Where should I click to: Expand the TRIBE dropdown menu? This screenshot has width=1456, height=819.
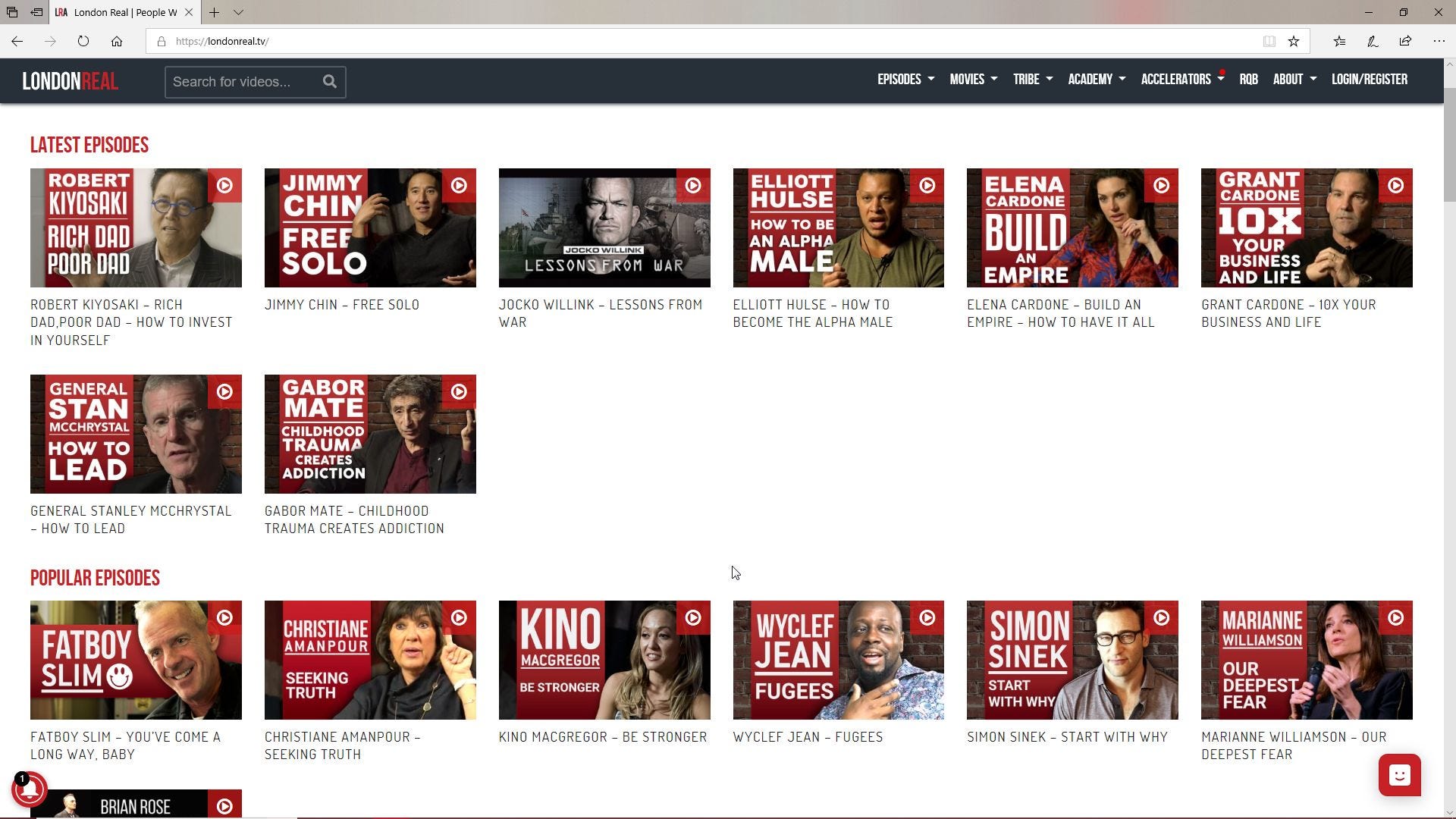click(1033, 79)
